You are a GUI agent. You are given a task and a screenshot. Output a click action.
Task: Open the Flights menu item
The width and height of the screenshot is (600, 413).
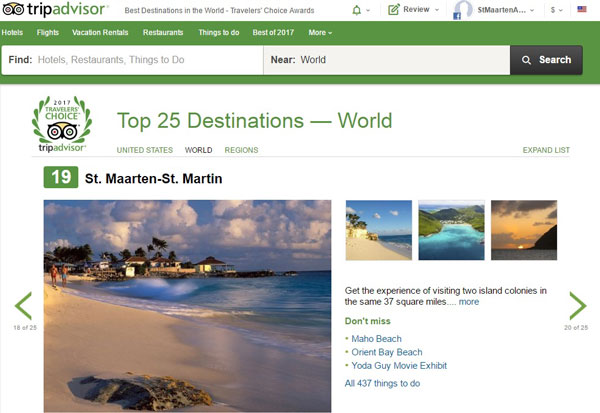[48, 33]
